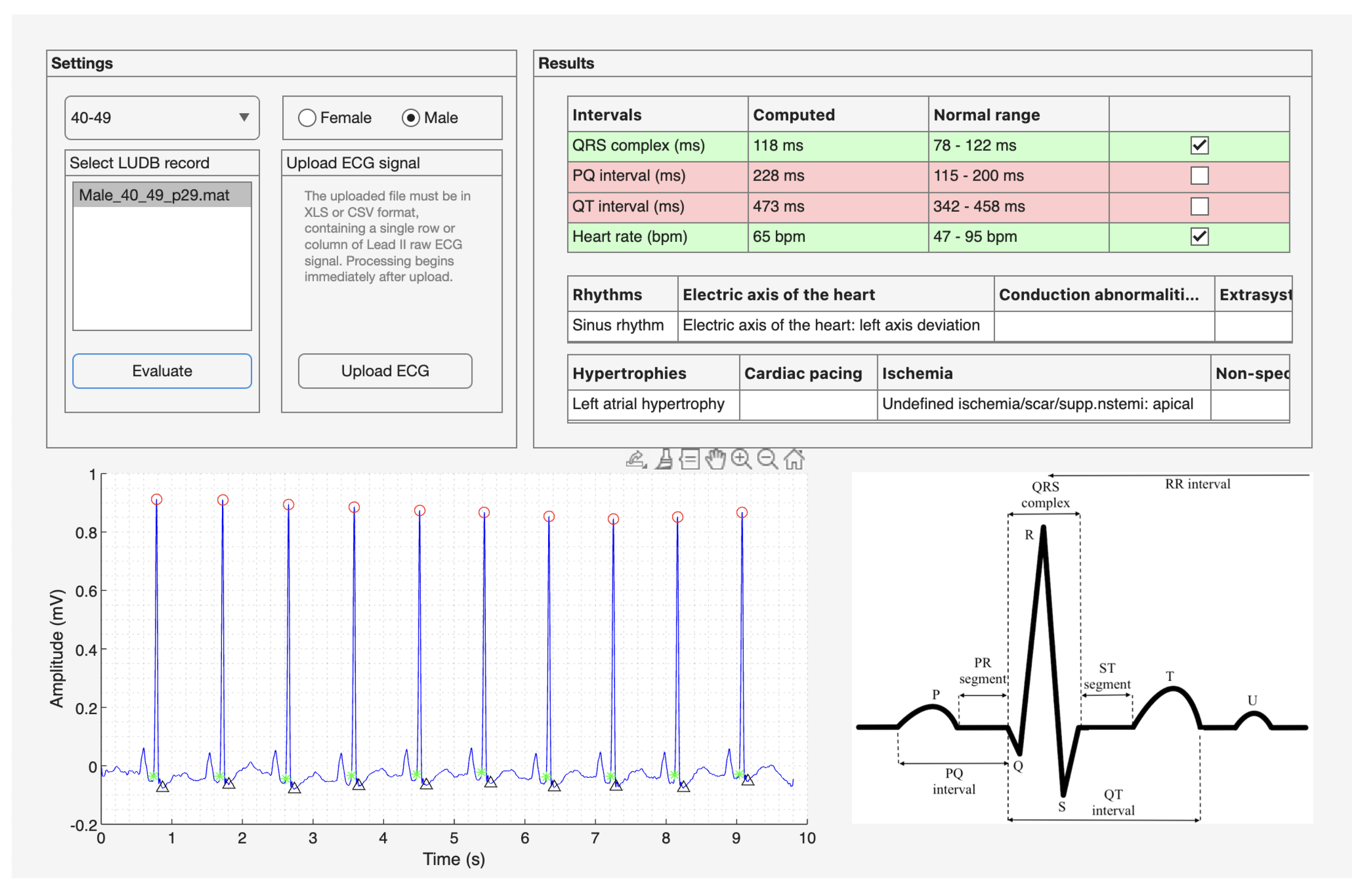
Task: Restore view with home icon
Action: pyautogui.click(x=794, y=460)
